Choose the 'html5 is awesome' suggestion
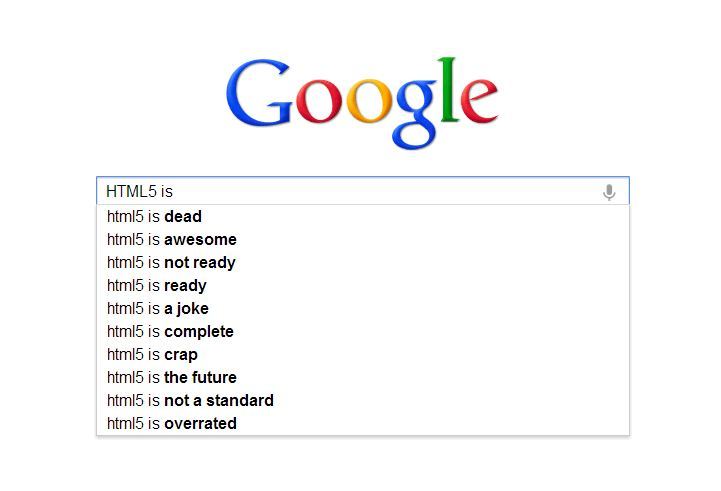This screenshot has height=491, width=721. [172, 239]
